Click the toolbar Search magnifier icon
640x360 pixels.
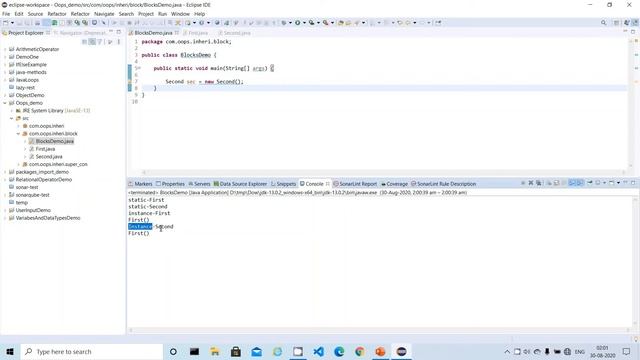(x=603, y=23)
